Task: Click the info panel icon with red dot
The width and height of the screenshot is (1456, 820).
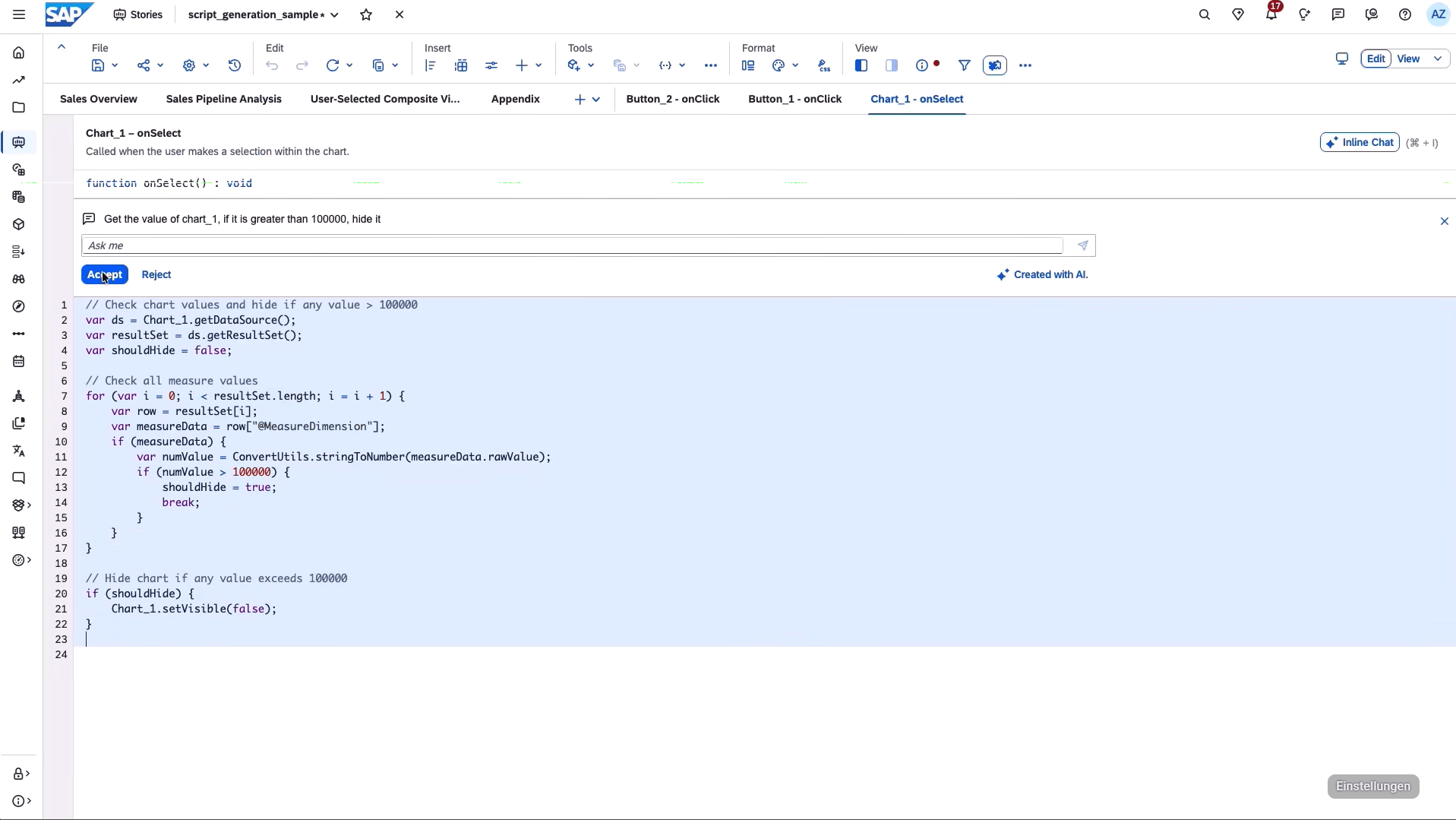Action: click(924, 65)
